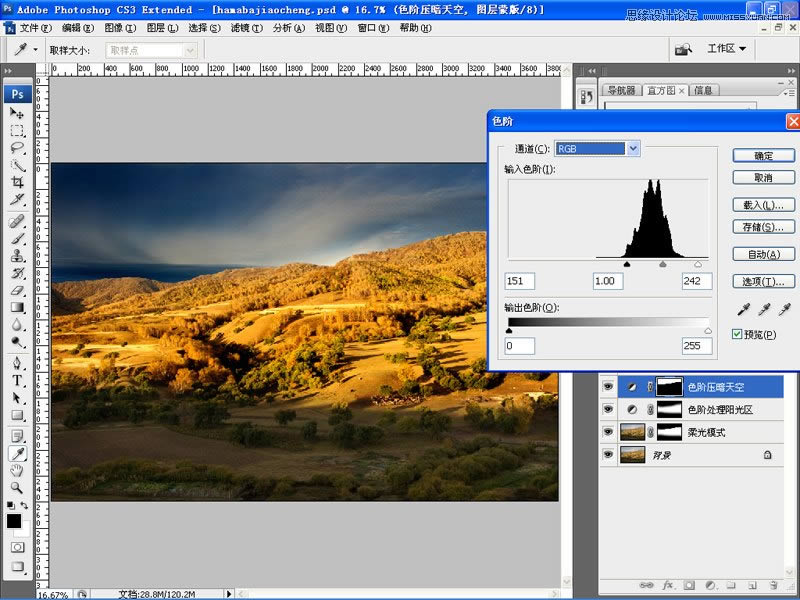Toggle visibility of 柔光模式 layer
The image size is (800, 600).
[607, 432]
